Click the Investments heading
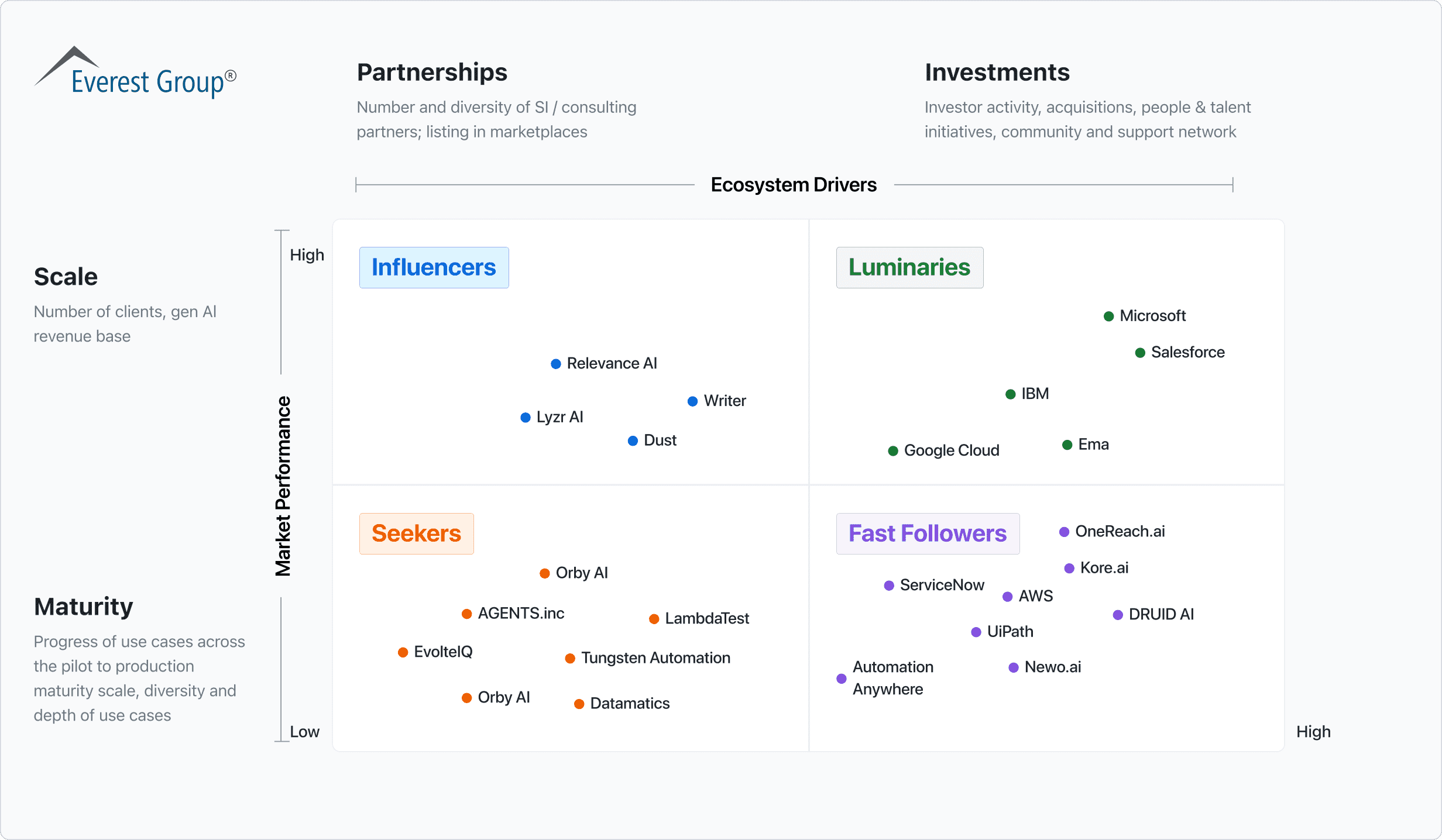 coord(997,73)
